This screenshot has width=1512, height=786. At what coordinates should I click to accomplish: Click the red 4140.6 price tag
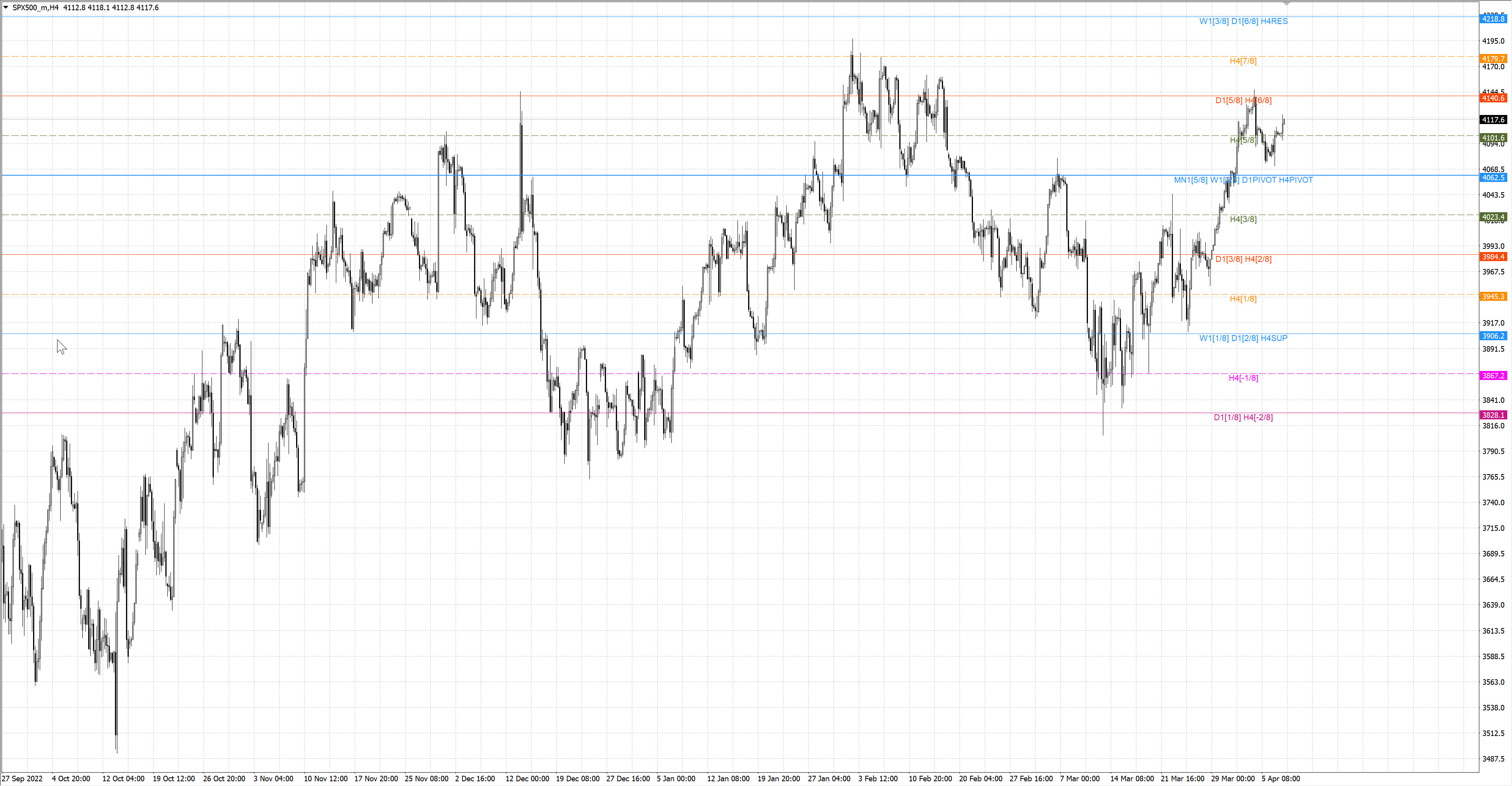click(x=1493, y=98)
